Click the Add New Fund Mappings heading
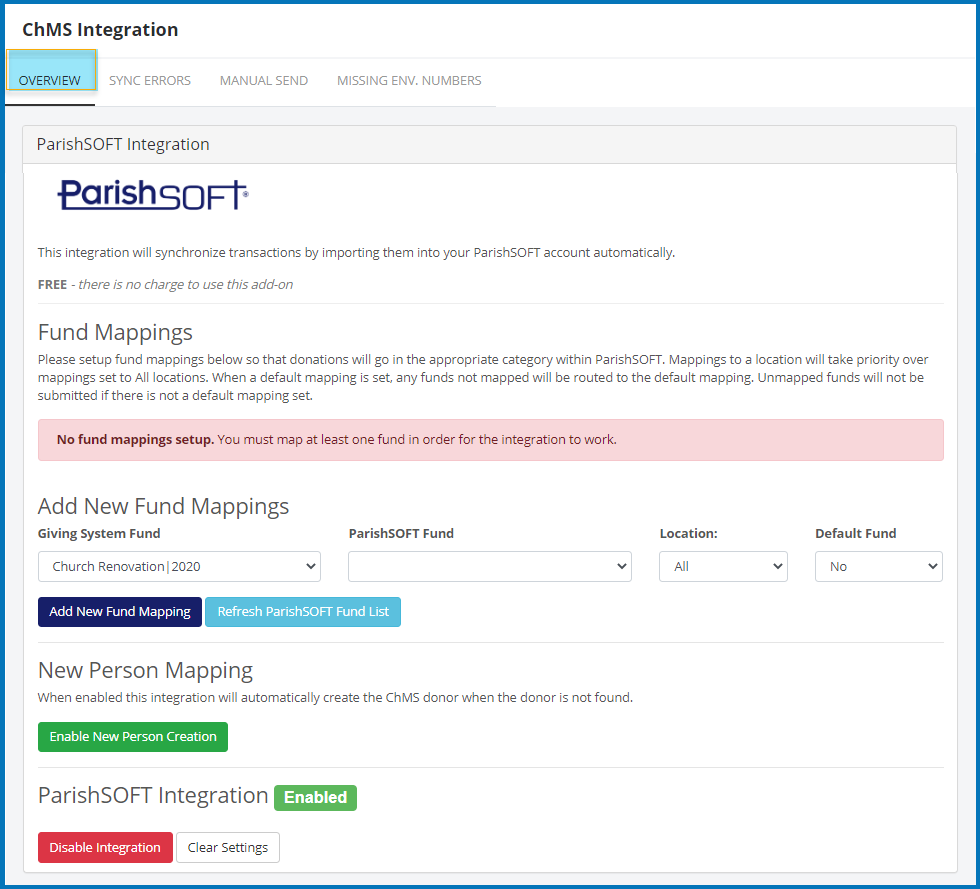Viewport: 980px width, 889px height. tap(163, 506)
